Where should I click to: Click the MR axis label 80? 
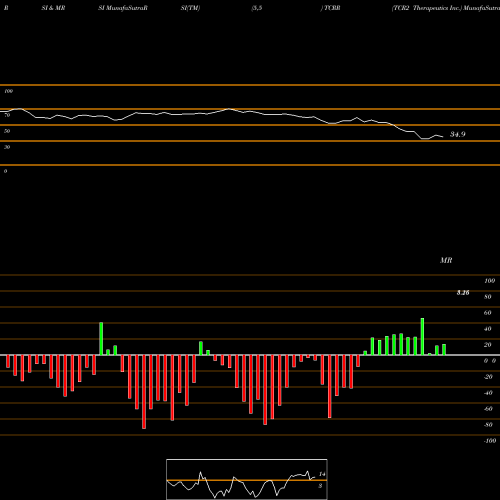click(488, 297)
